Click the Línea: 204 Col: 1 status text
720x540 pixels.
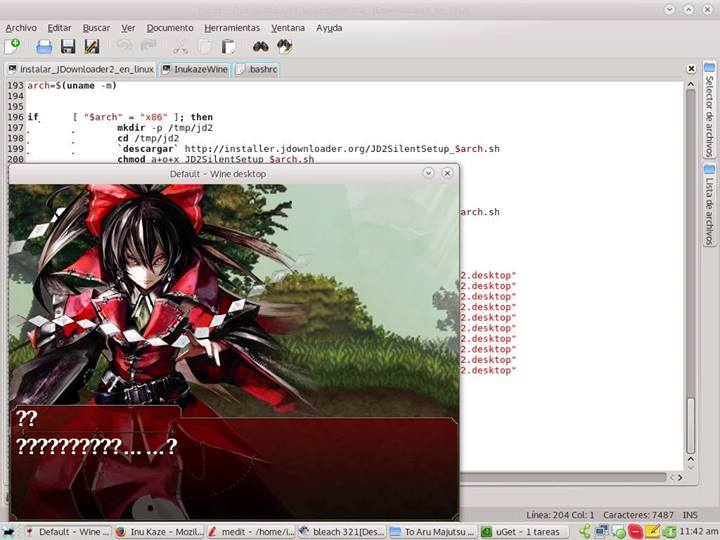pyautogui.click(x=560, y=515)
